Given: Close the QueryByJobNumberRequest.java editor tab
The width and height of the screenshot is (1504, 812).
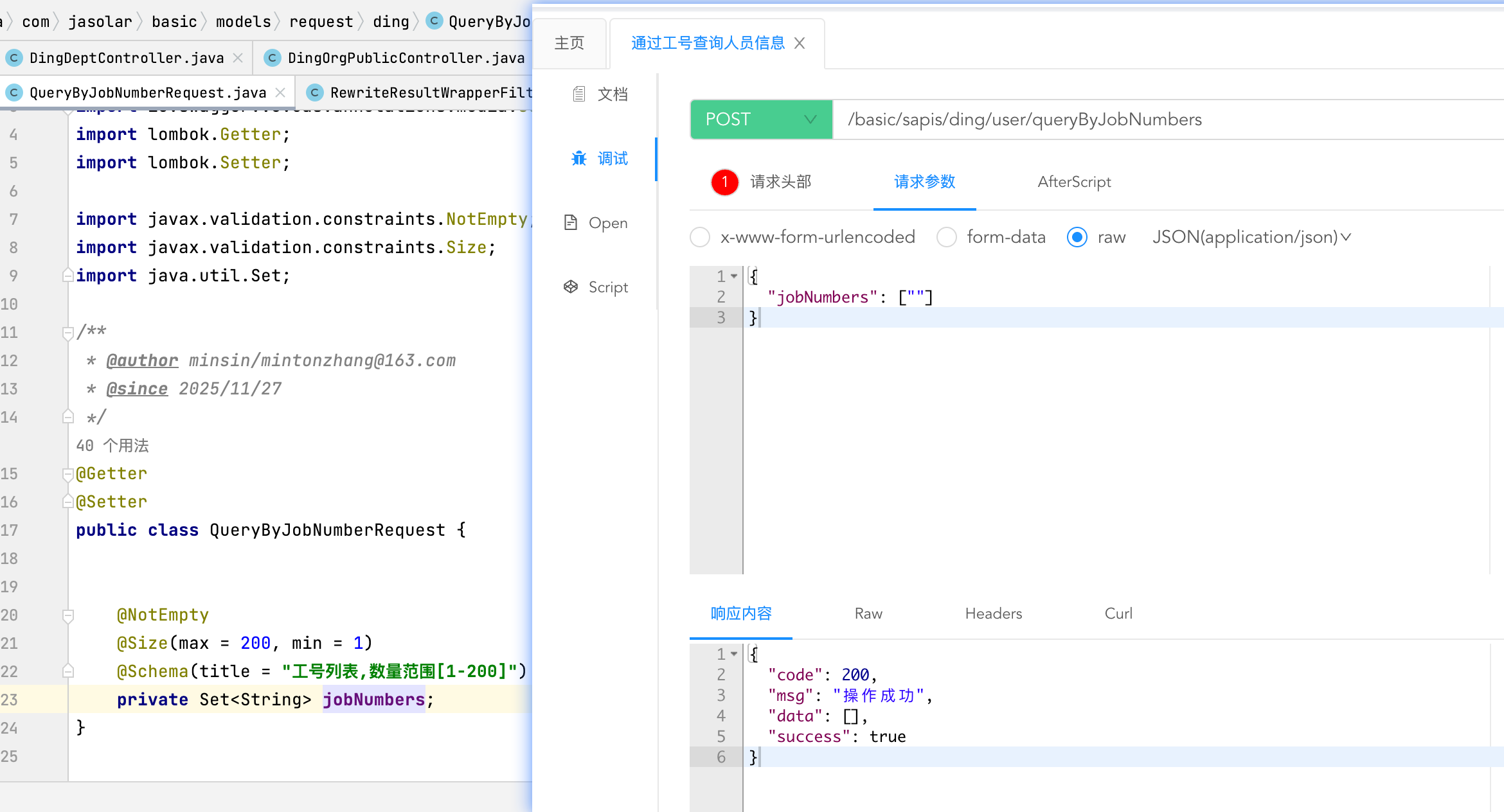Looking at the screenshot, I should 280,93.
